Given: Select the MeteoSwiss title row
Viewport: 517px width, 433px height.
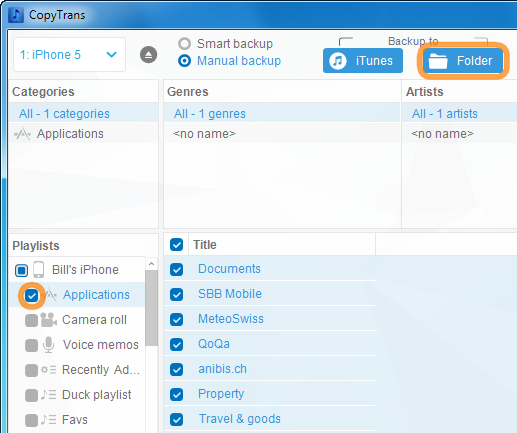Looking at the screenshot, I should click(x=270, y=319).
